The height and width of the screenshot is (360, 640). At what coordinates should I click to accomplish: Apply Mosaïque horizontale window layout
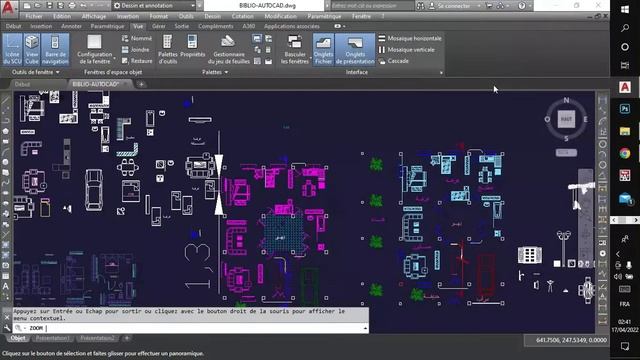click(x=410, y=38)
